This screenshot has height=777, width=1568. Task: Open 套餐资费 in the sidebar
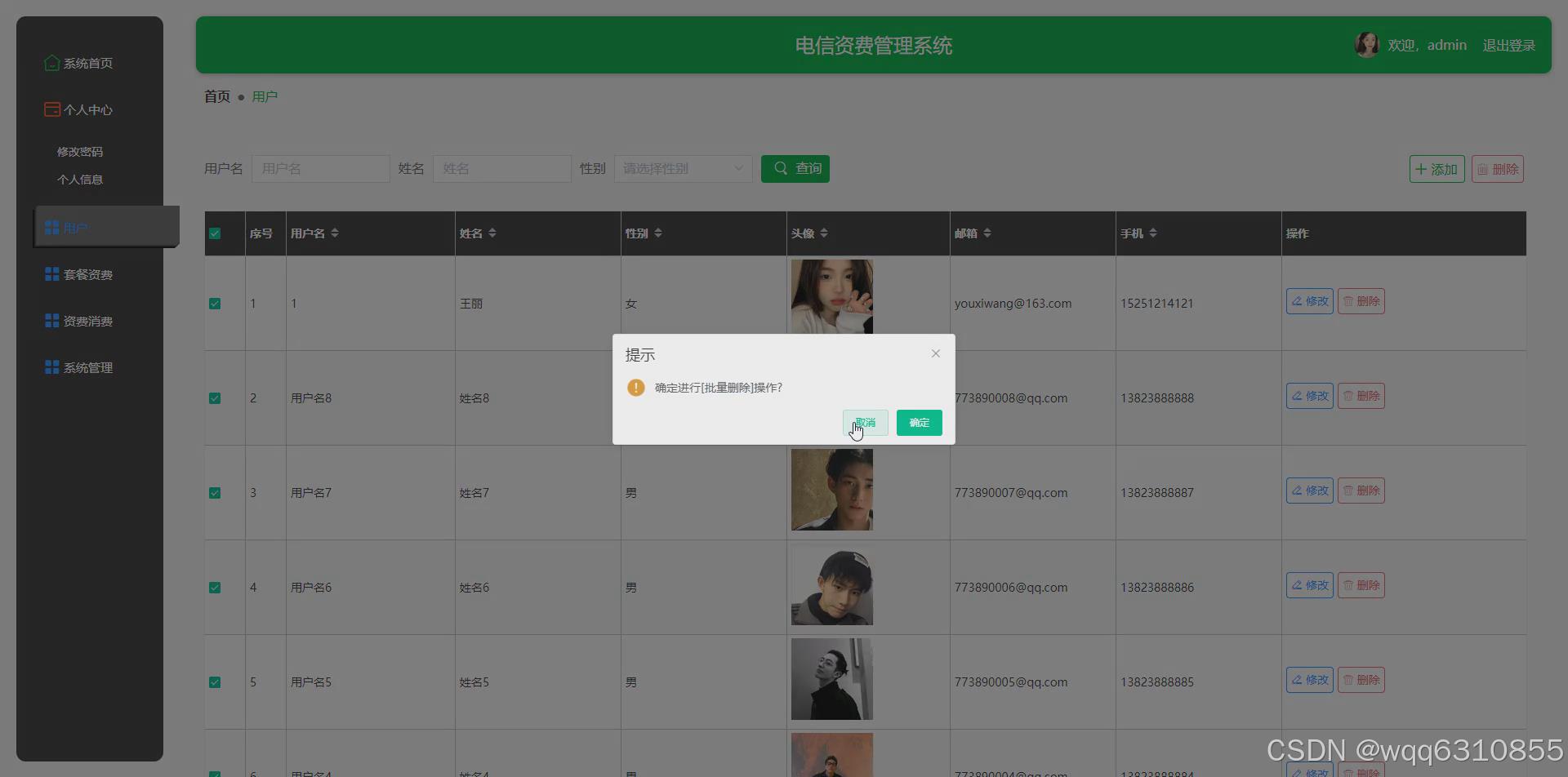[88, 274]
